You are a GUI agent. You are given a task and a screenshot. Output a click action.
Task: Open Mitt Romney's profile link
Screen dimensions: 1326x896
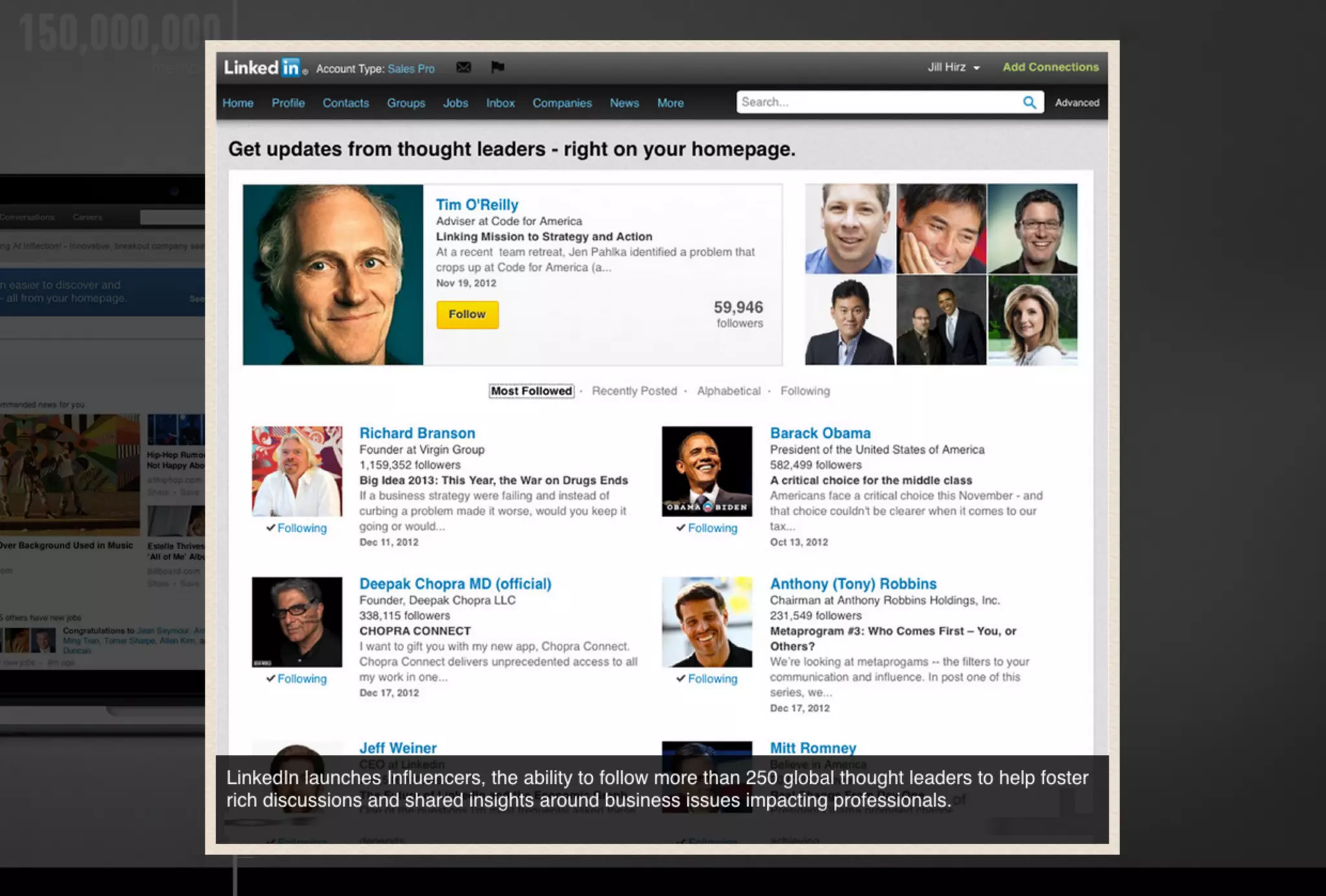[x=813, y=748]
